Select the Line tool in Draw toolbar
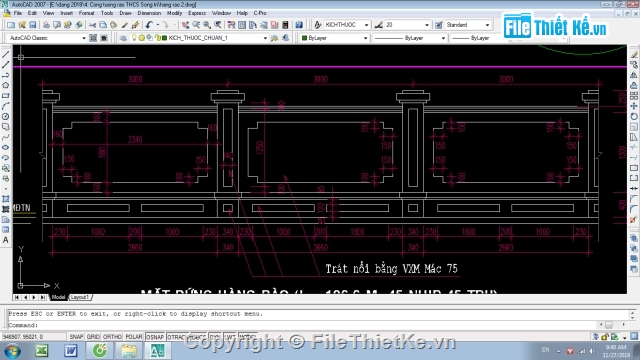640x360 pixels. [x=5, y=54]
